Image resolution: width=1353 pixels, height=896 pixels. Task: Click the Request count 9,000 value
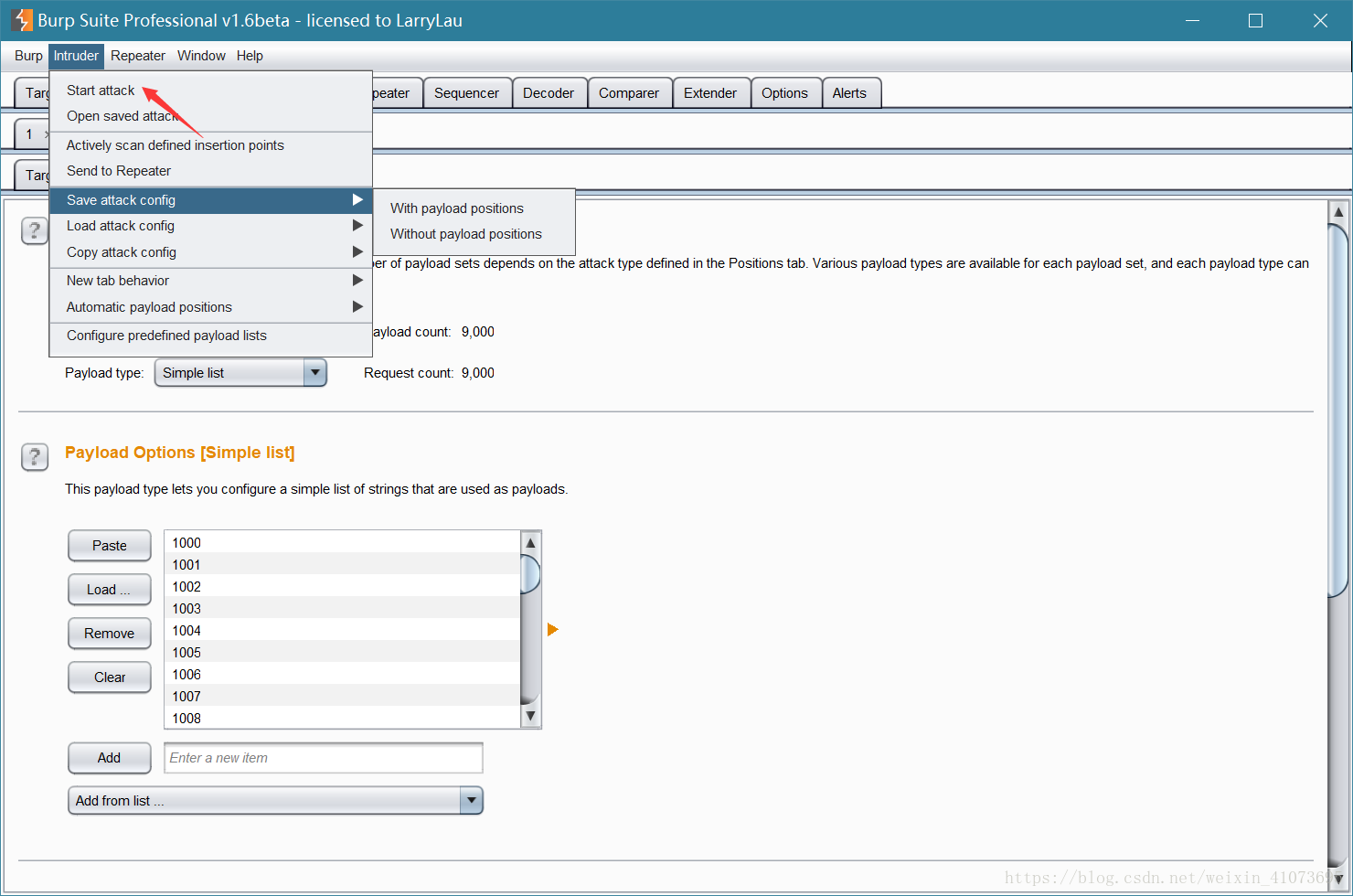(x=478, y=373)
